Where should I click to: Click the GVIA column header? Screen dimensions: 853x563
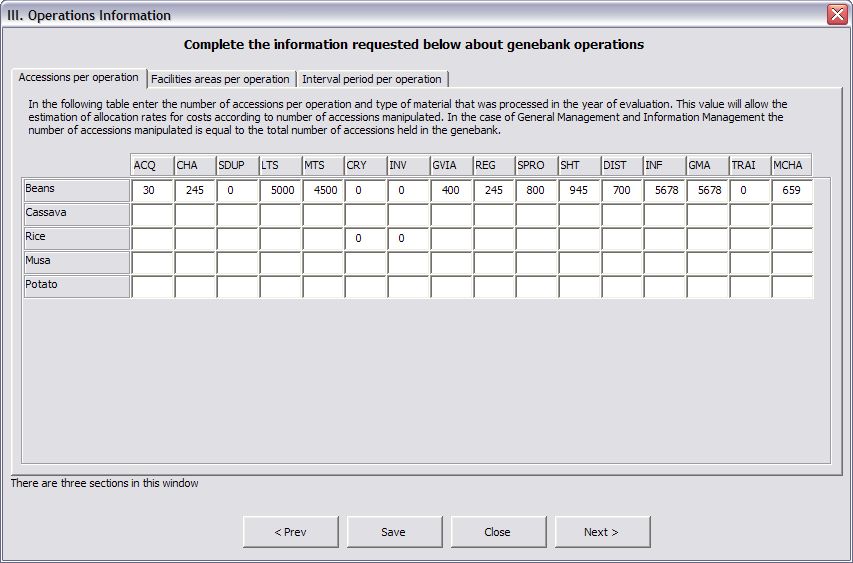[x=451, y=165]
